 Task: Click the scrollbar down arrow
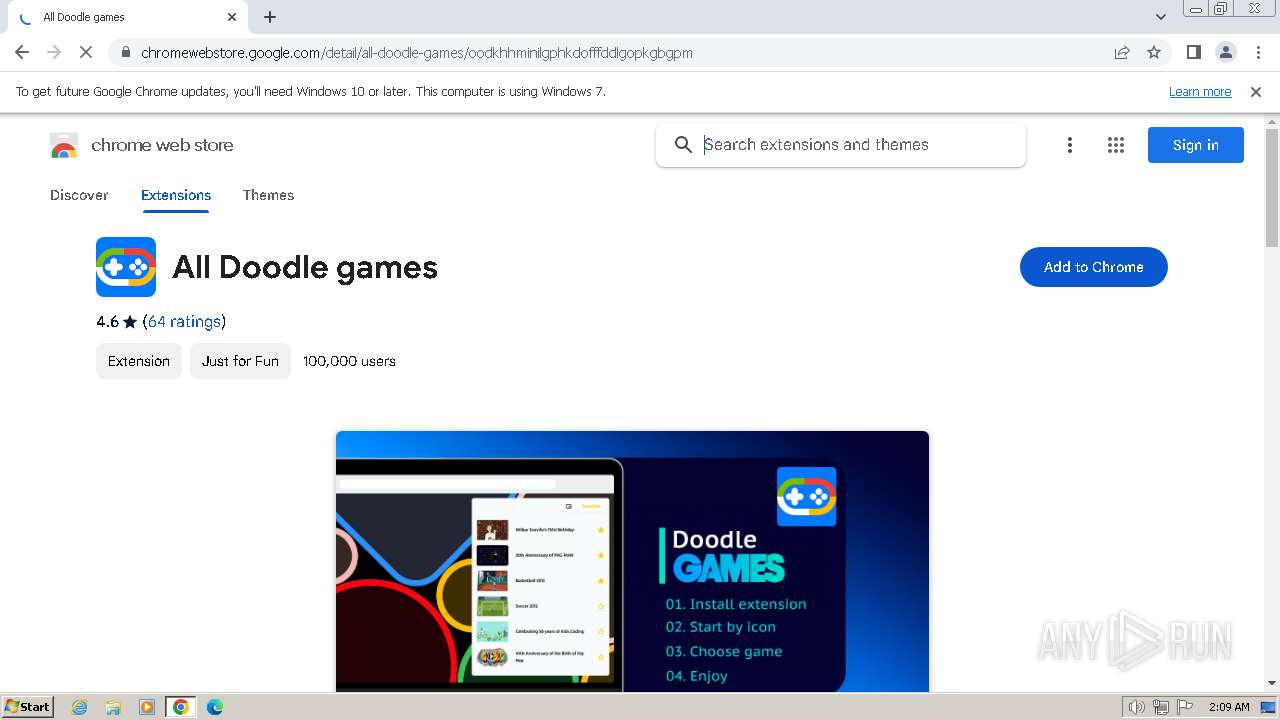pyautogui.click(x=1272, y=683)
